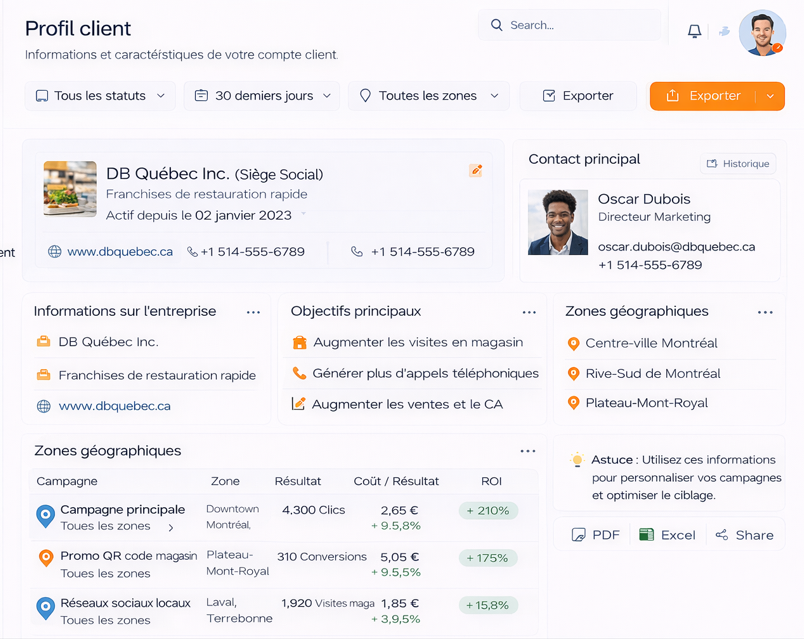804x639 pixels.
Task: Open the three-dot menu for Objectifs principaux
Action: tap(529, 312)
